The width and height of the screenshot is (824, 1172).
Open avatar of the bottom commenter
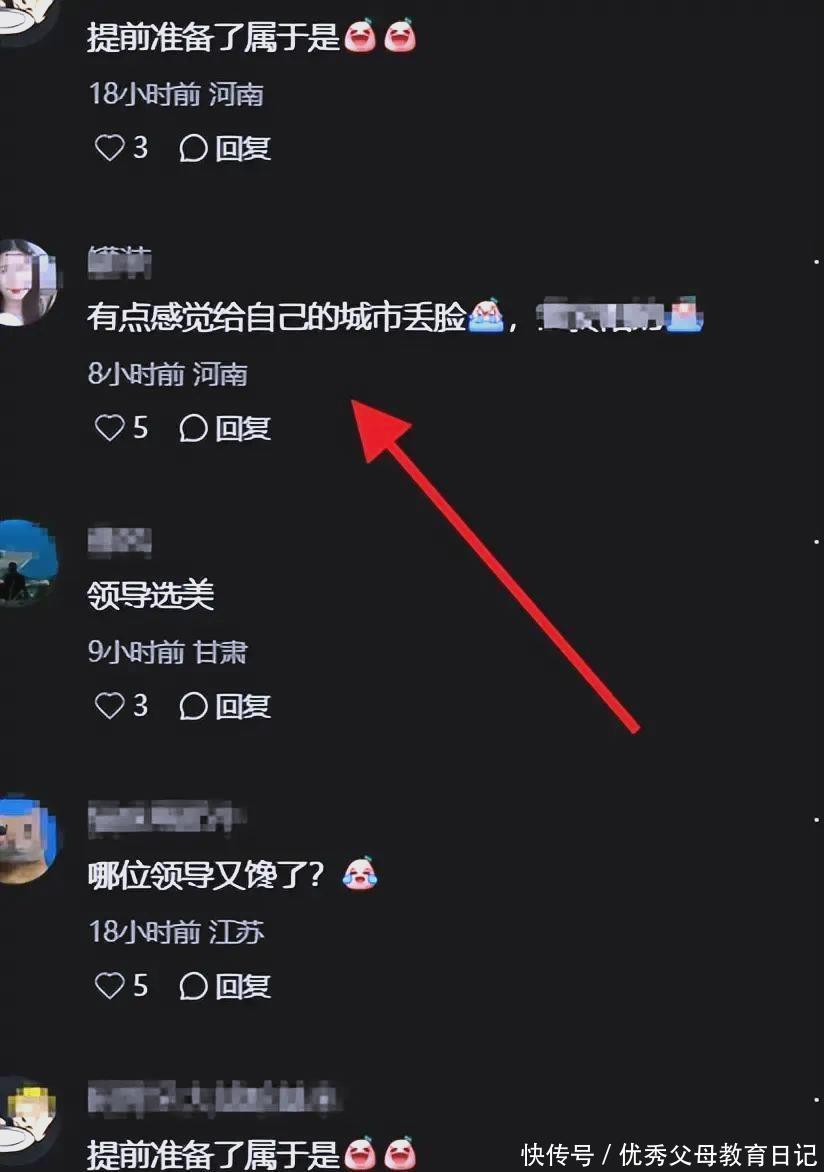click(x=26, y=1119)
